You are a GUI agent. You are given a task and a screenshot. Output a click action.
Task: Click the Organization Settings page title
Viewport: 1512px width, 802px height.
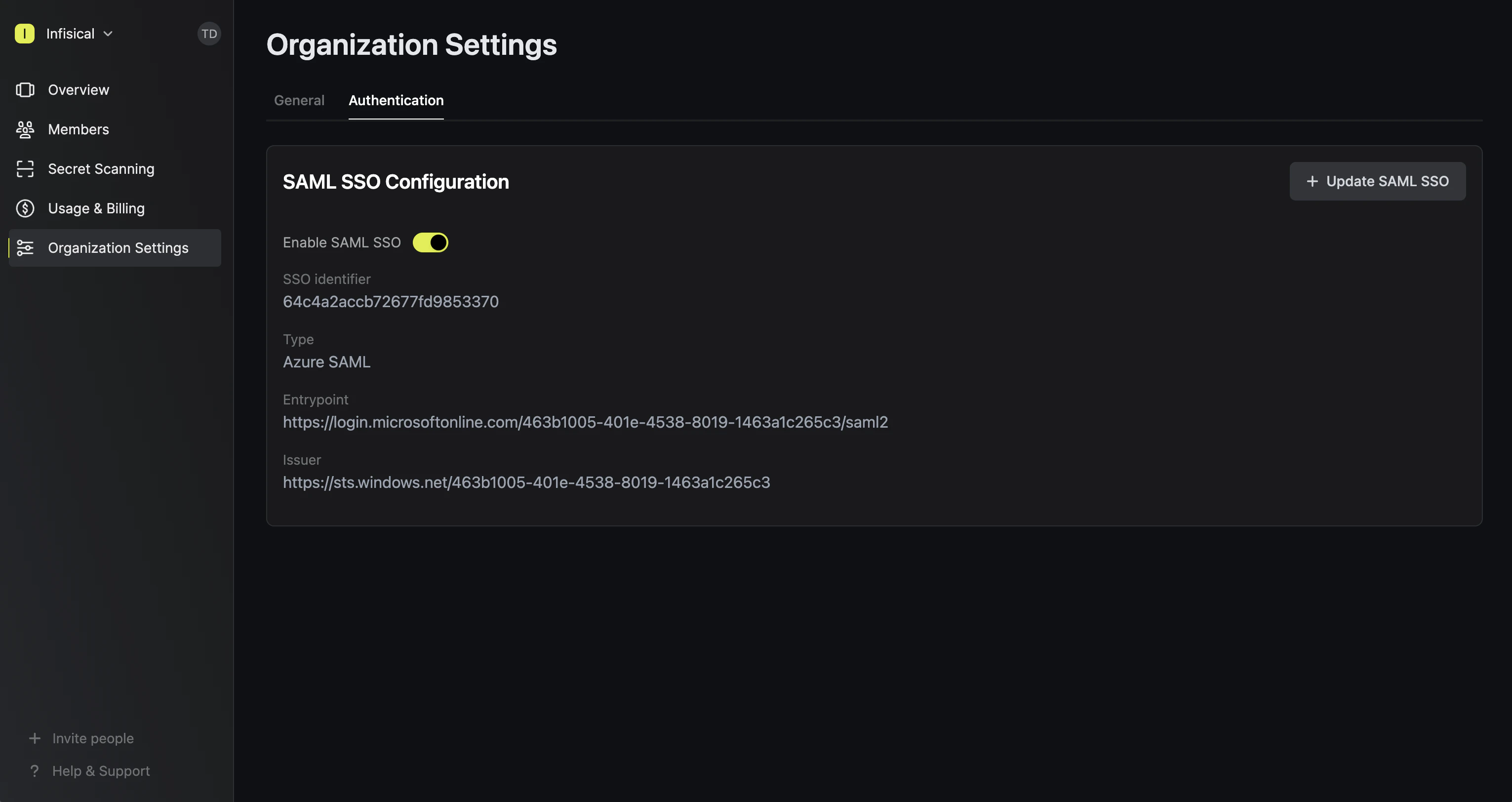coord(411,44)
